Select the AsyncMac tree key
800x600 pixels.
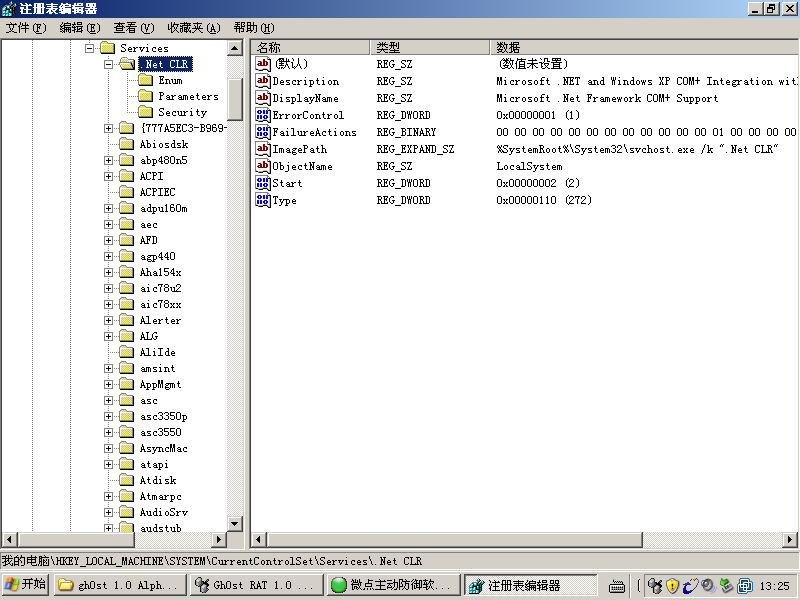click(164, 448)
